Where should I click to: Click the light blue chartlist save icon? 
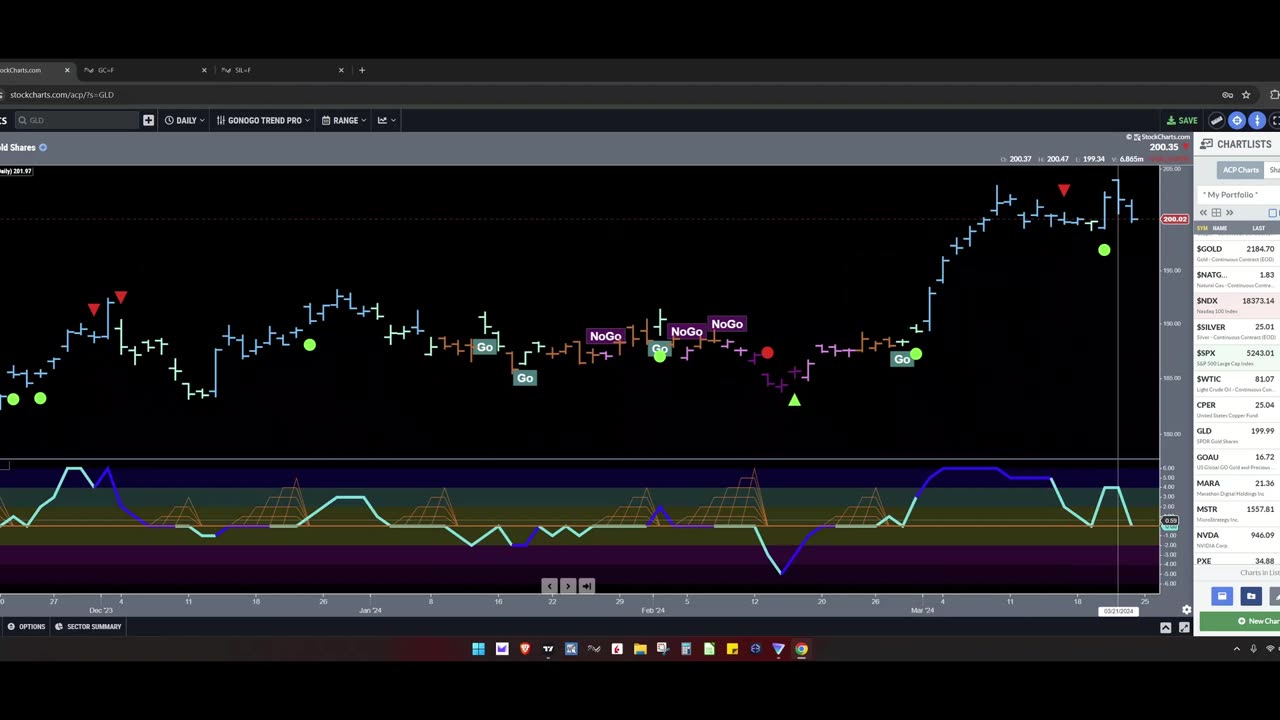coord(1221,596)
